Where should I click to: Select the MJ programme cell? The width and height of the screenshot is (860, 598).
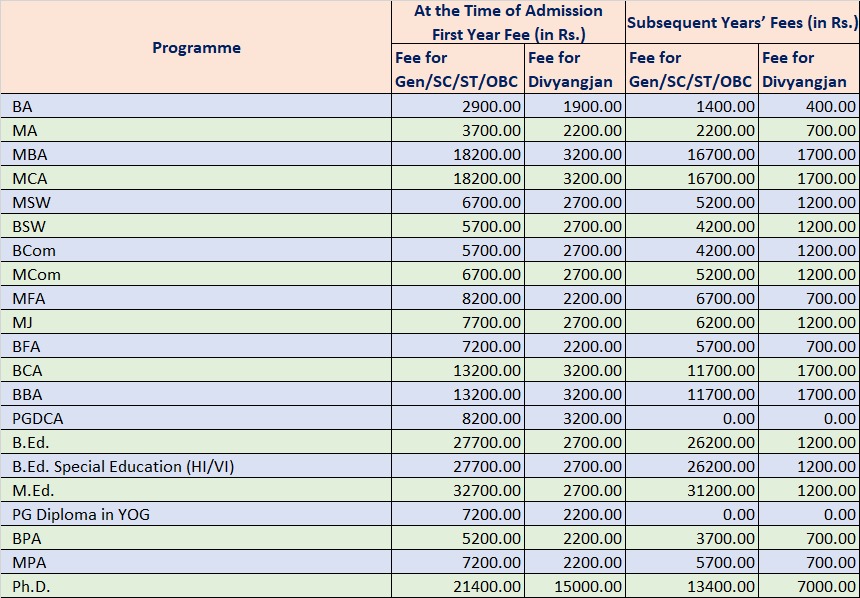(196, 322)
